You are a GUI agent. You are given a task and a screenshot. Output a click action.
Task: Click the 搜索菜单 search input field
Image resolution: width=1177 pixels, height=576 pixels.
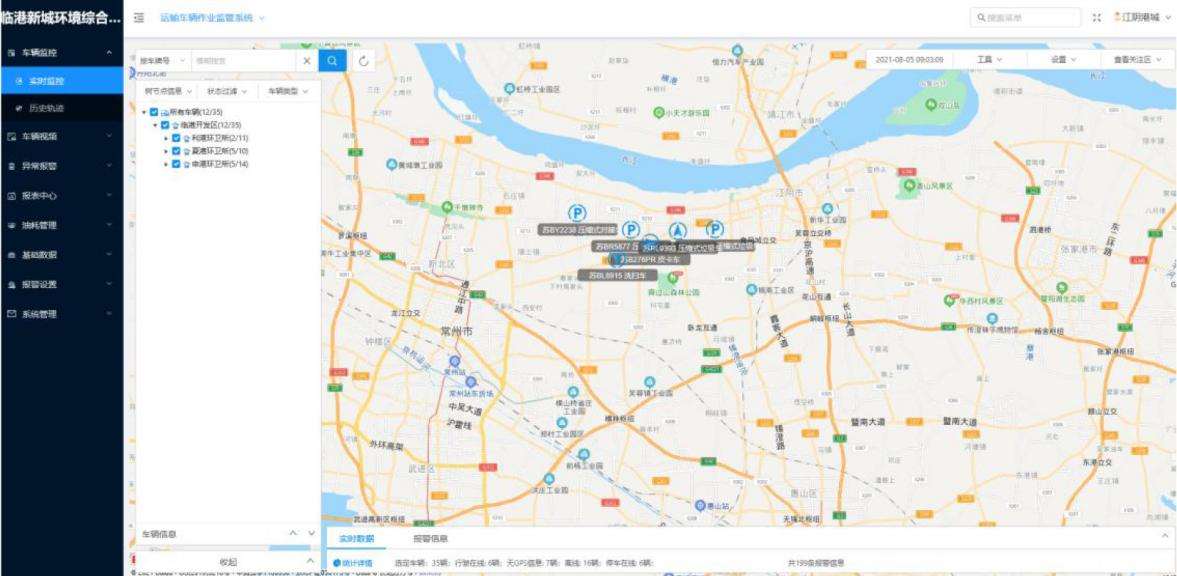point(1025,18)
